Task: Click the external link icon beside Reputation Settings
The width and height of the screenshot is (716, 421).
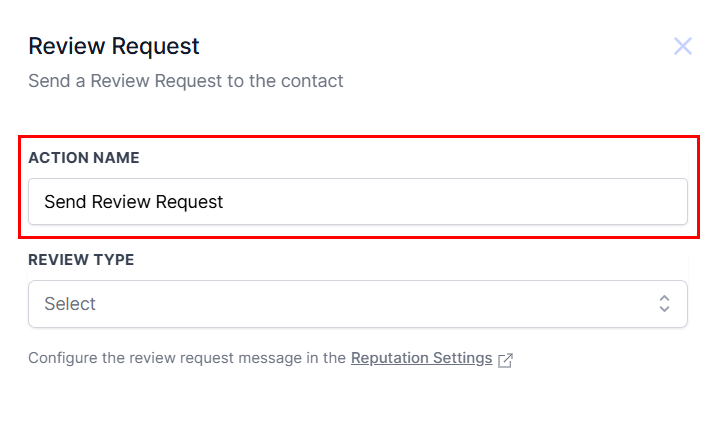Action: coord(505,359)
